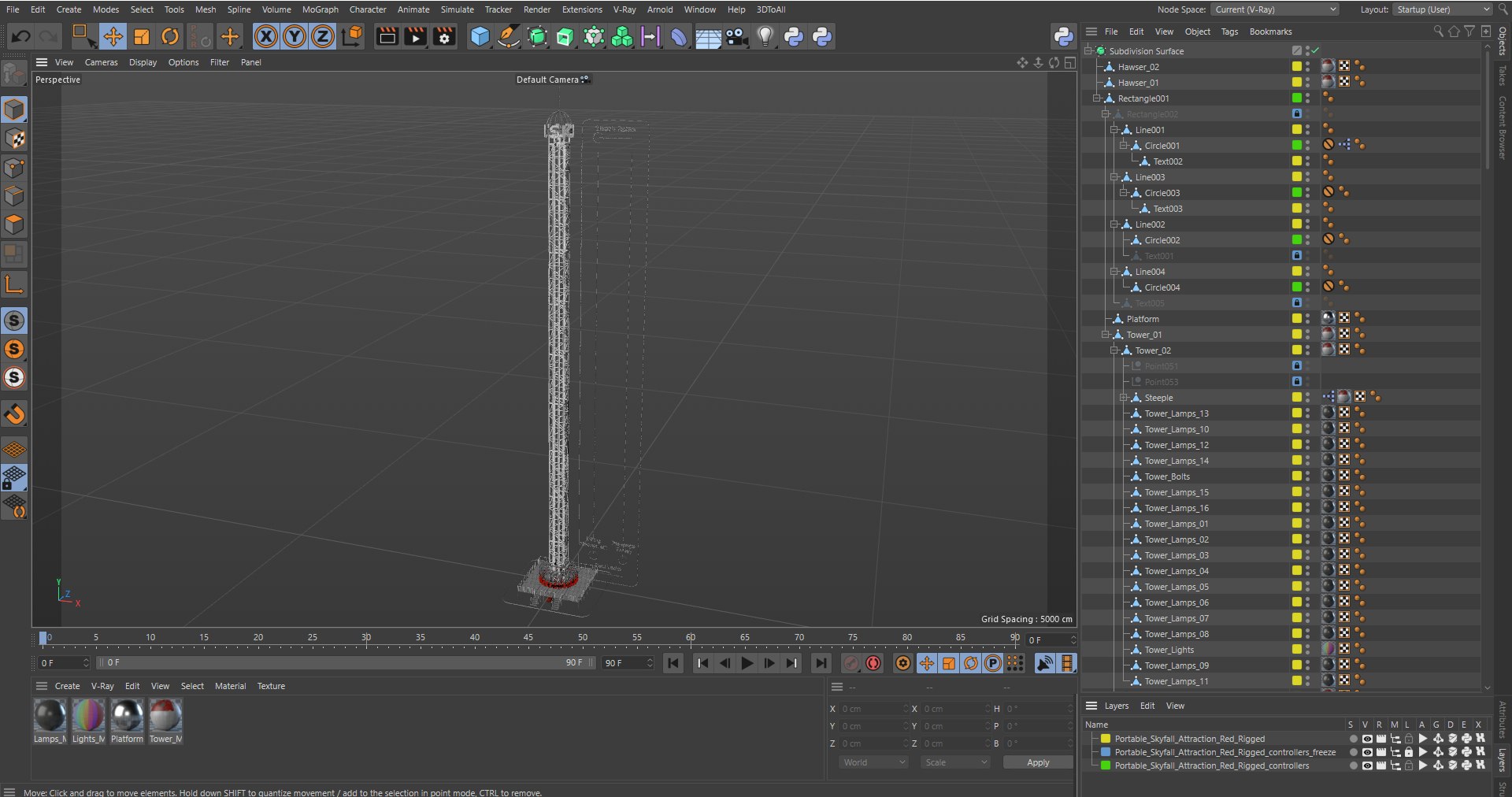The width and height of the screenshot is (1512, 797).
Task: Select the Lamps material swatch
Action: pos(50,721)
